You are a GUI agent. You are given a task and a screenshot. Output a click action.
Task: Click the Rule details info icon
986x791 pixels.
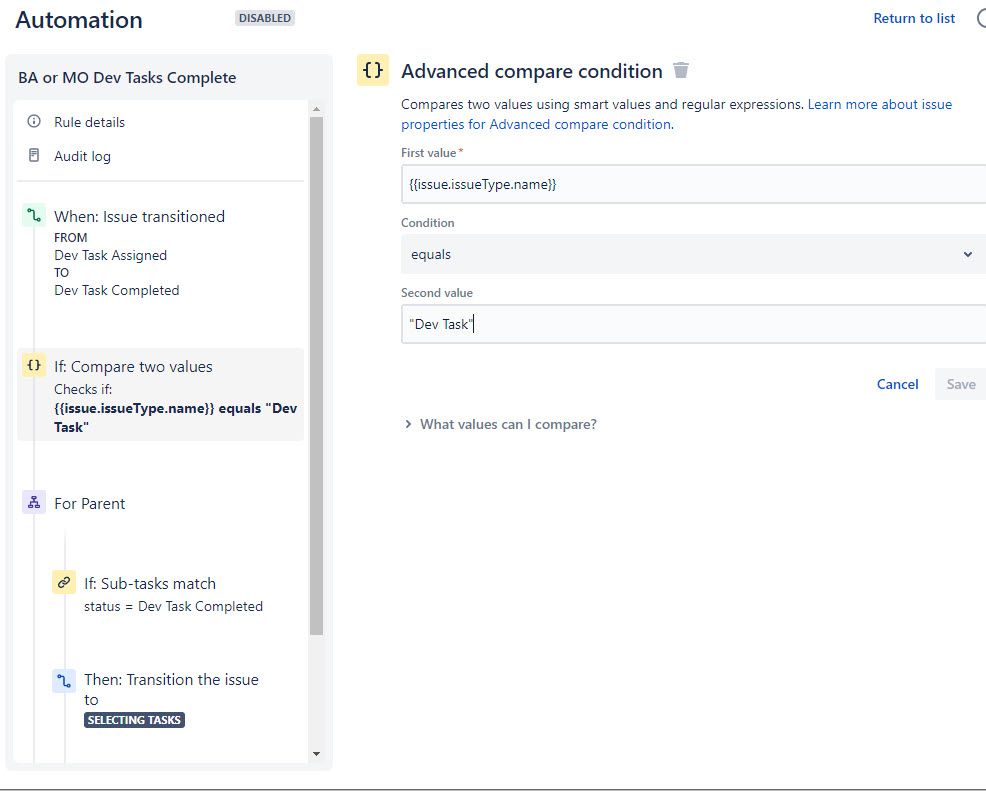[x=34, y=122]
